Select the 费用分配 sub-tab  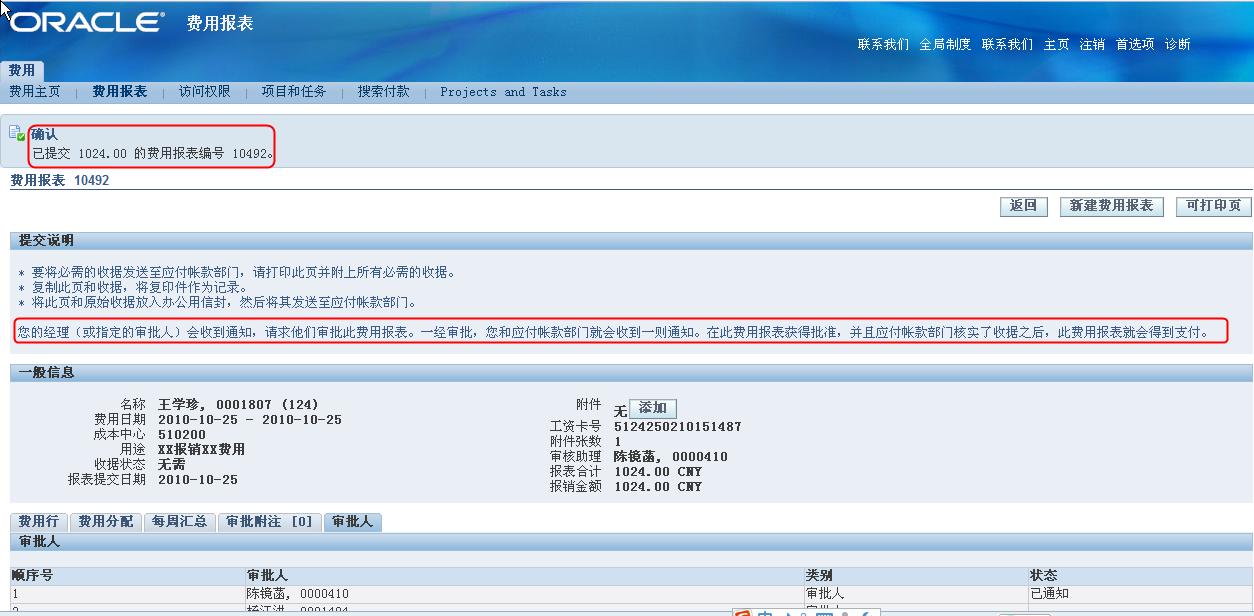click(x=103, y=521)
